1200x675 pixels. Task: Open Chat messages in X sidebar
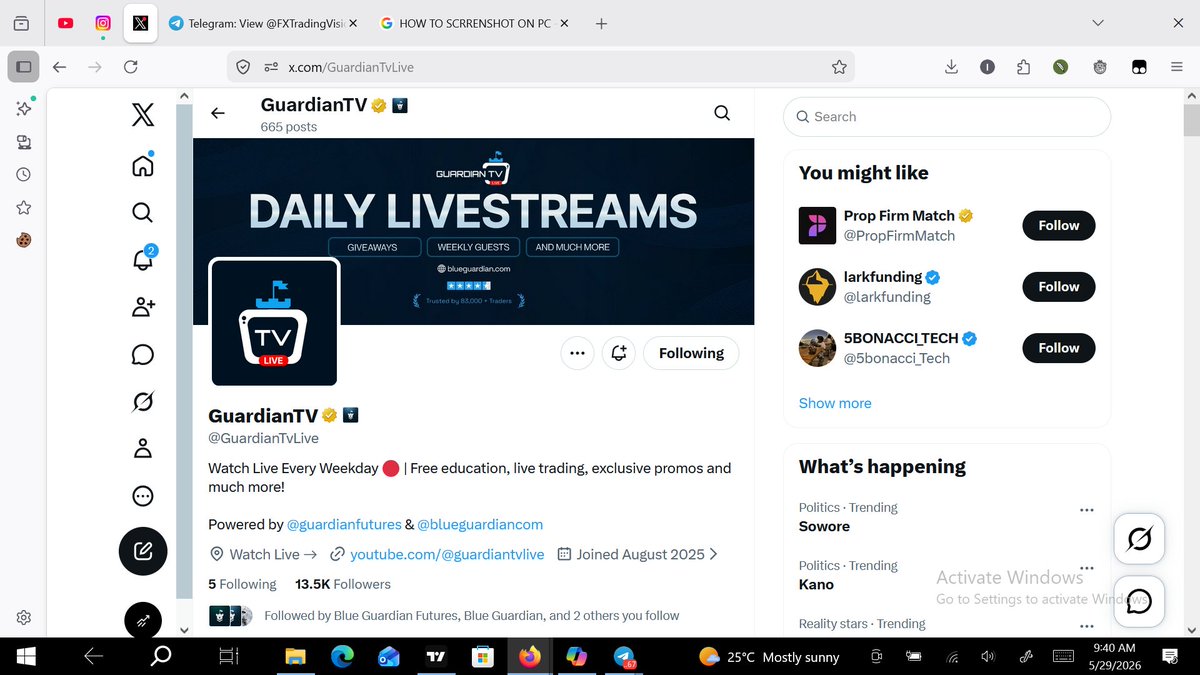pos(143,354)
